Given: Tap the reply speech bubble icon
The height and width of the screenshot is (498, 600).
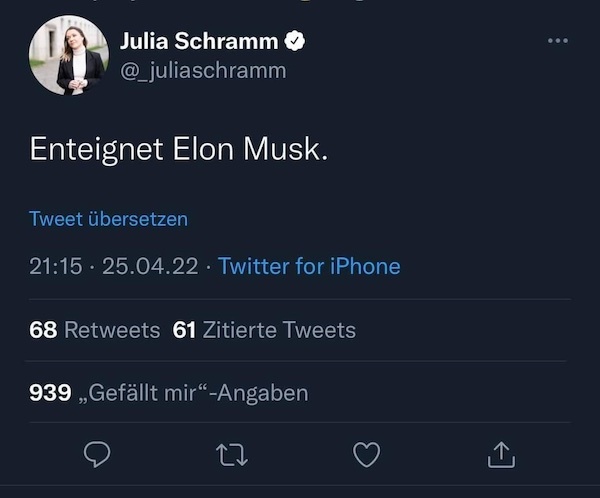Looking at the screenshot, I should [x=97, y=455].
